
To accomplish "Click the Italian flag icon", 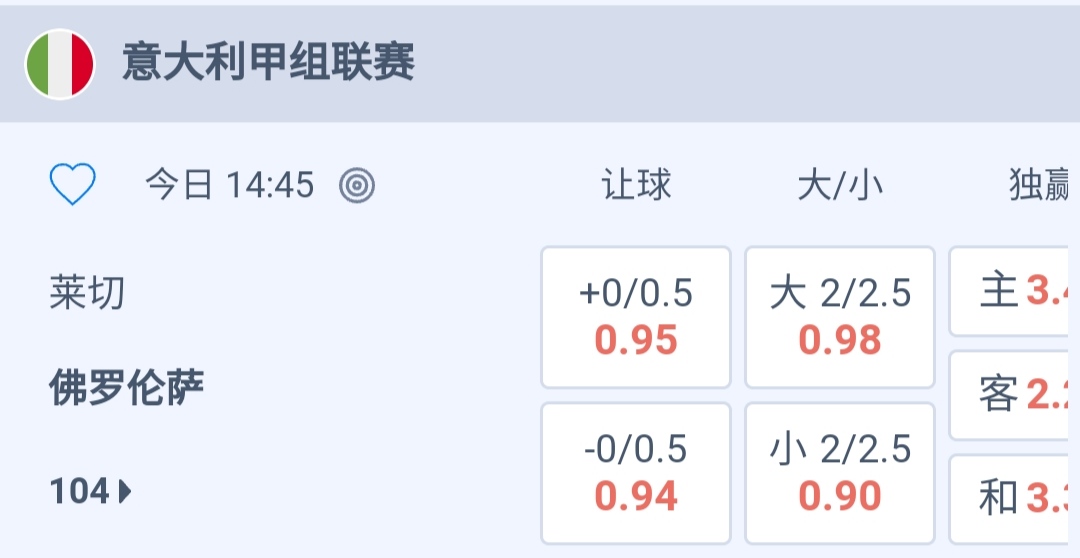I will coord(60,63).
